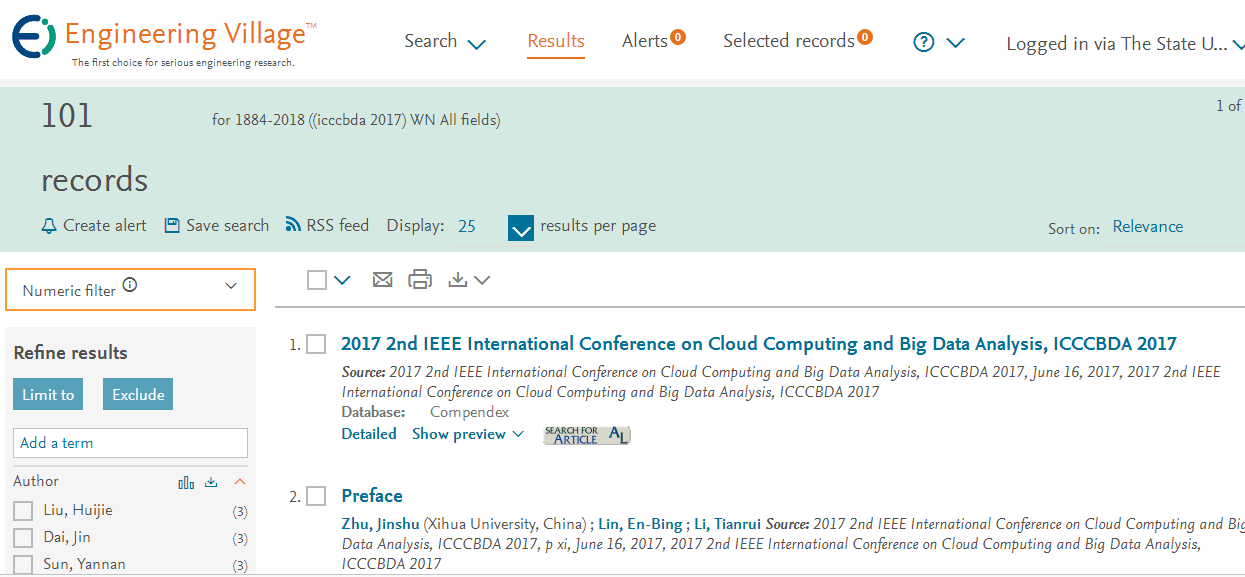The width and height of the screenshot is (1245, 577).
Task: Collapse the Author facet section
Action: tap(239, 482)
